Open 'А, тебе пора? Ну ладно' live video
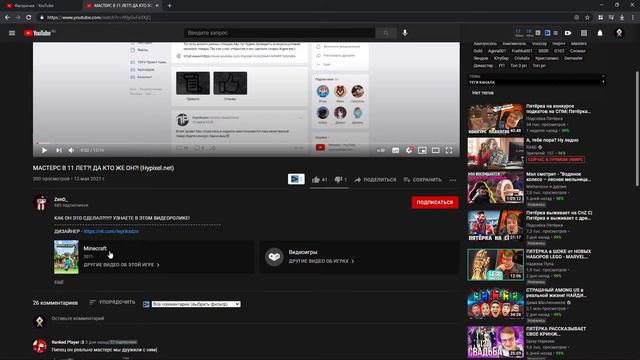The height and width of the screenshot is (360, 640). click(496, 153)
